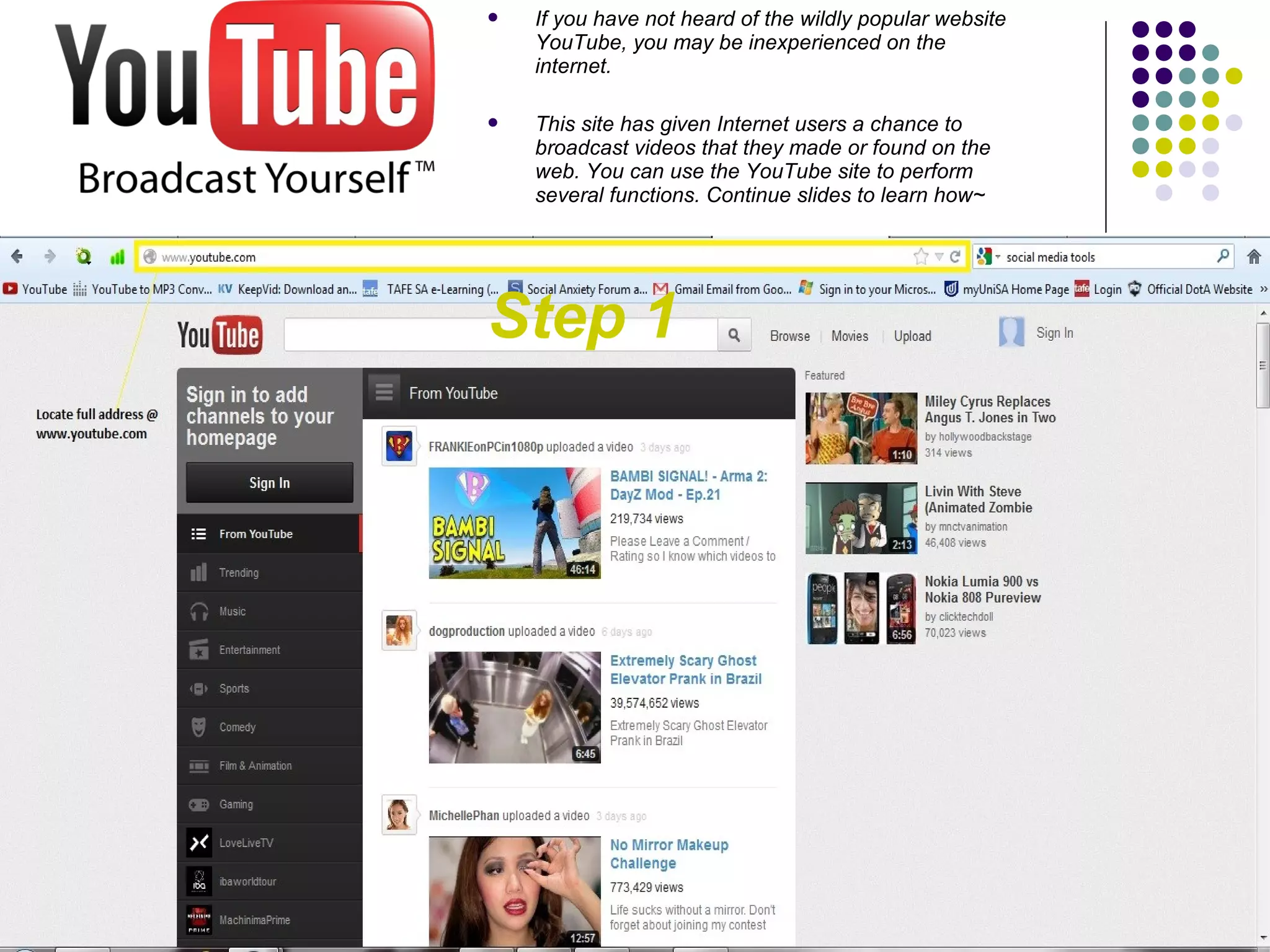Open the browser home page icon
Viewport: 1270px width, 952px height.
point(1254,257)
